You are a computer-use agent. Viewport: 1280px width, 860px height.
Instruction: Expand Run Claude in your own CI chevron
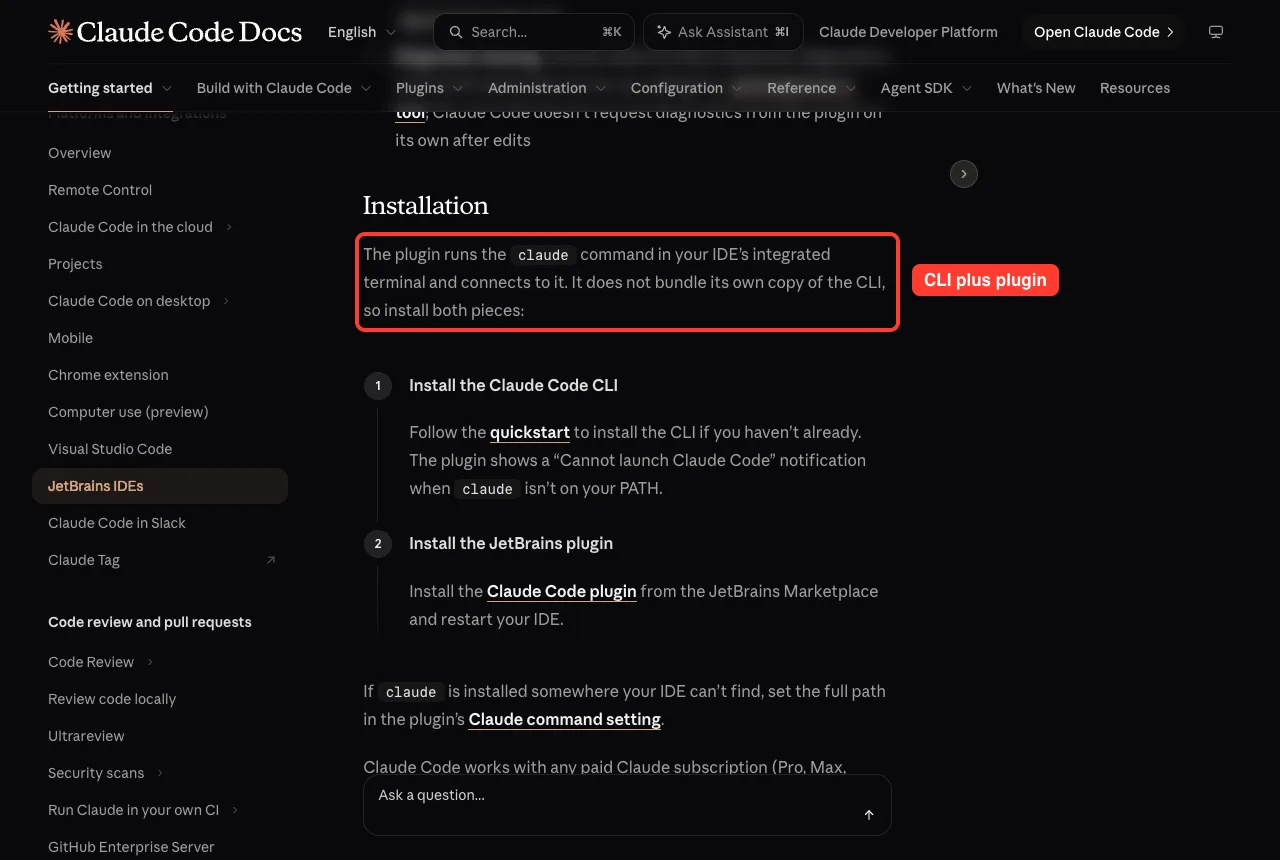pyautogui.click(x=235, y=810)
